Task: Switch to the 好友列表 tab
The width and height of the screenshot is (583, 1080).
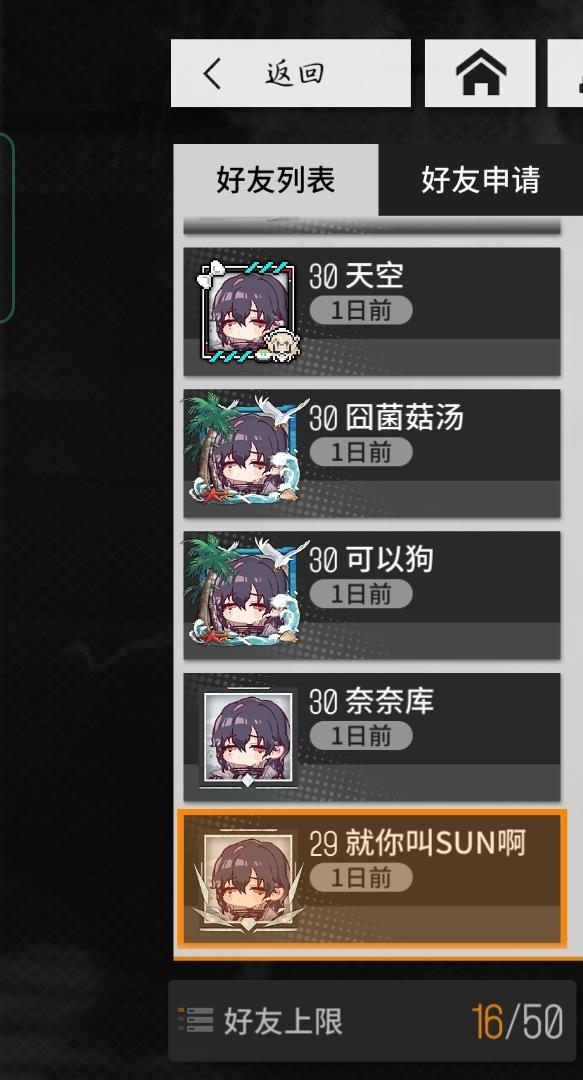Action: pyautogui.click(x=276, y=180)
